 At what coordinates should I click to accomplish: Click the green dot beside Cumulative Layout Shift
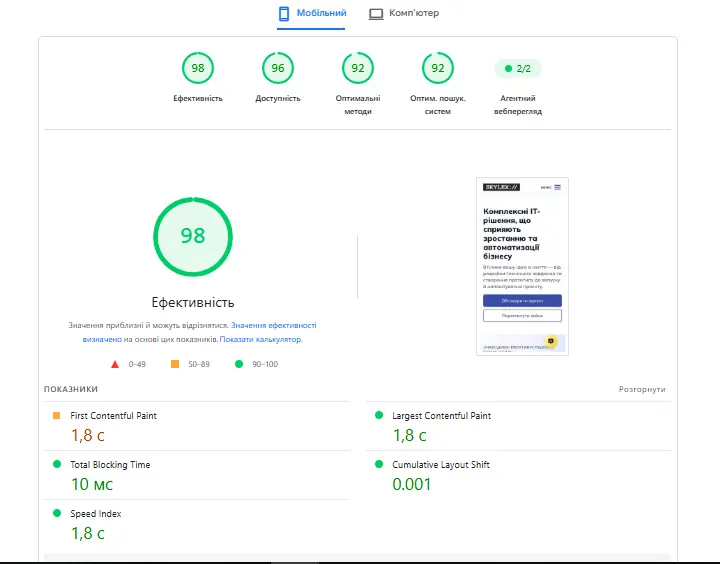point(379,464)
